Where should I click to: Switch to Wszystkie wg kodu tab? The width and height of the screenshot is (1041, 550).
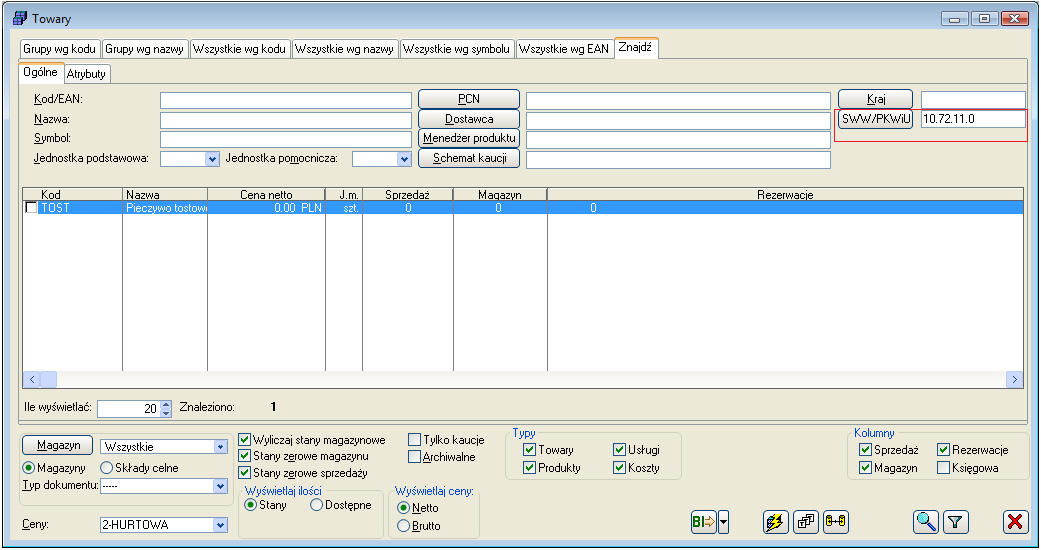coord(240,48)
